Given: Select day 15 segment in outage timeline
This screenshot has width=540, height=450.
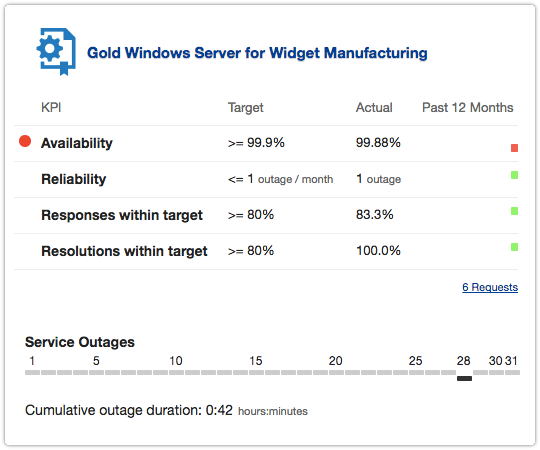Looking at the screenshot, I should (x=256, y=373).
